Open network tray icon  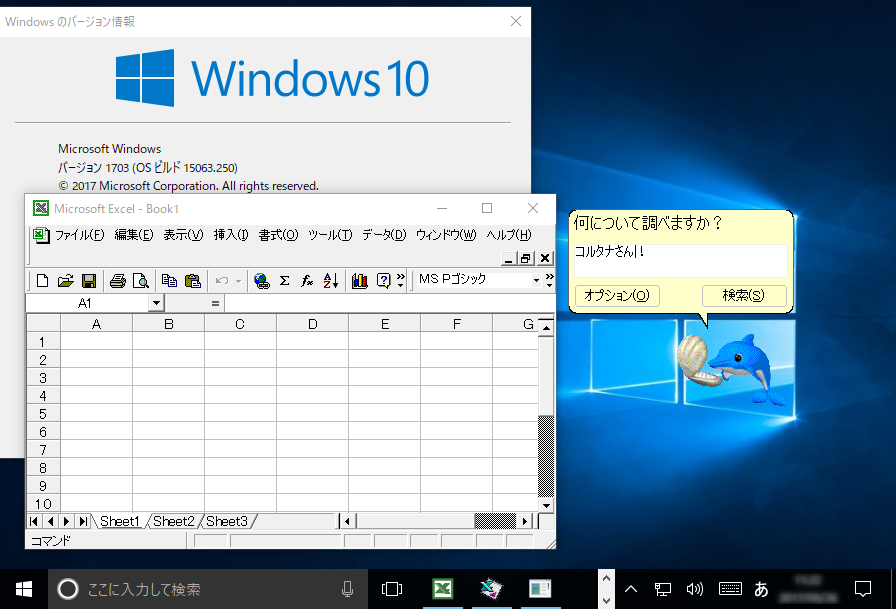point(663,589)
